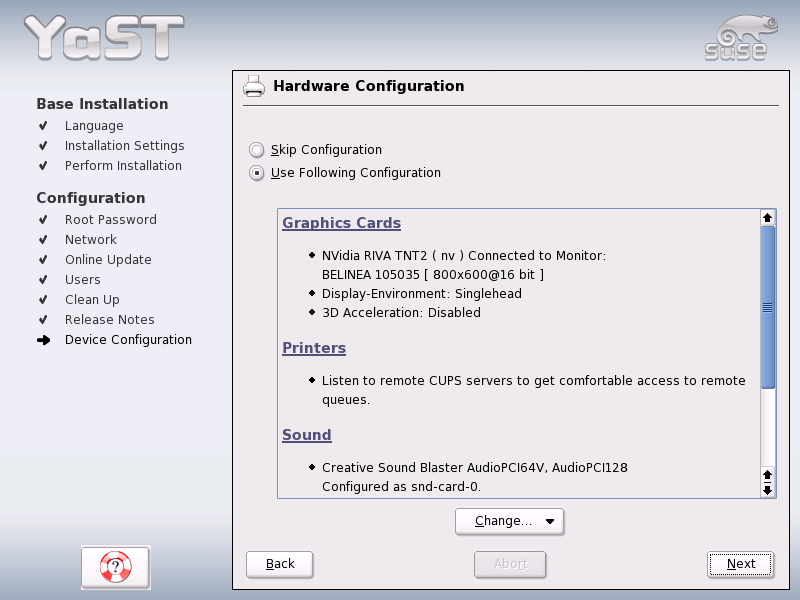Open the Graphics Cards settings link
The height and width of the screenshot is (600, 800).
pos(341,223)
